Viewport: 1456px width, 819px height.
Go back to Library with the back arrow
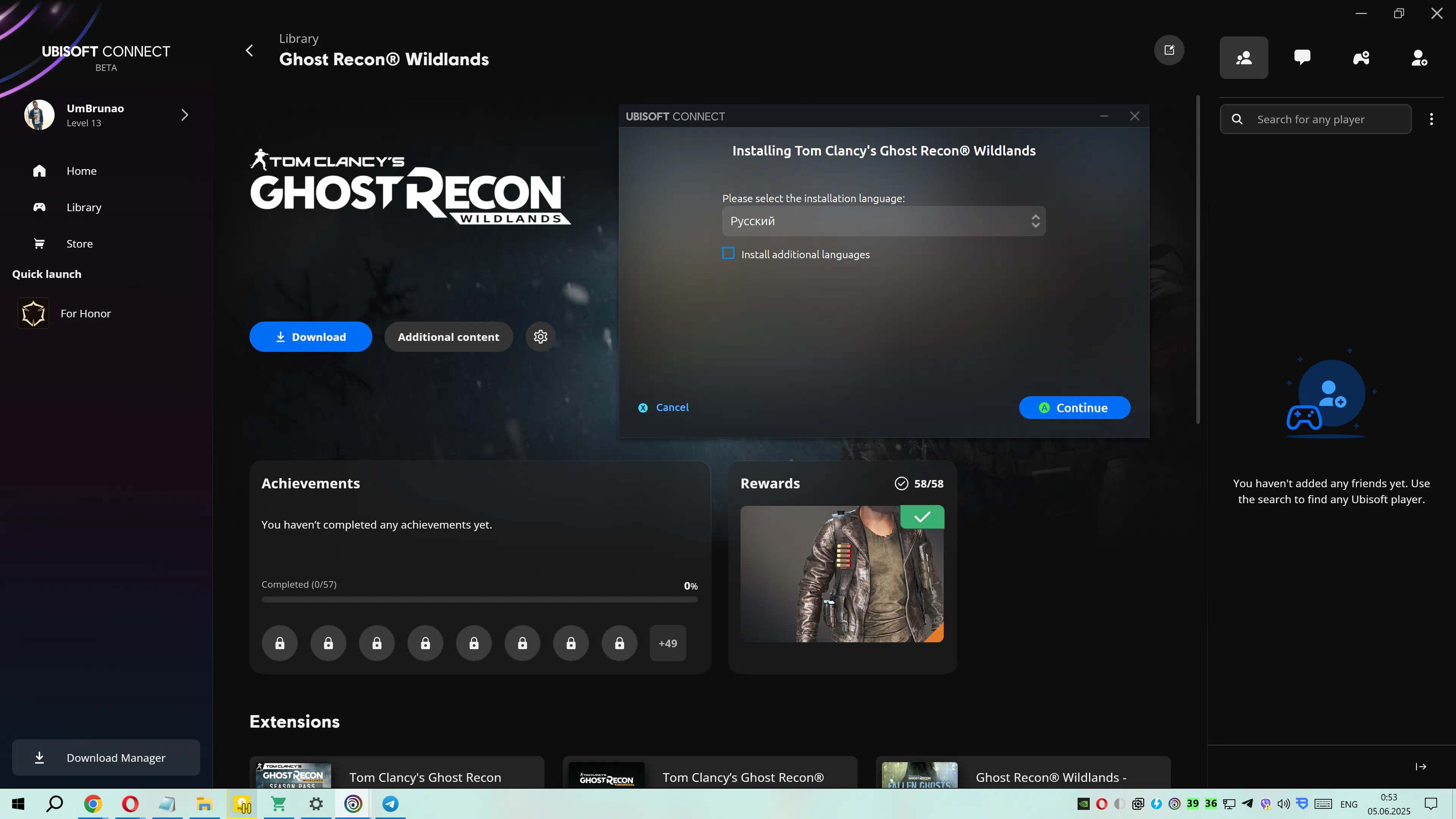coord(249,50)
